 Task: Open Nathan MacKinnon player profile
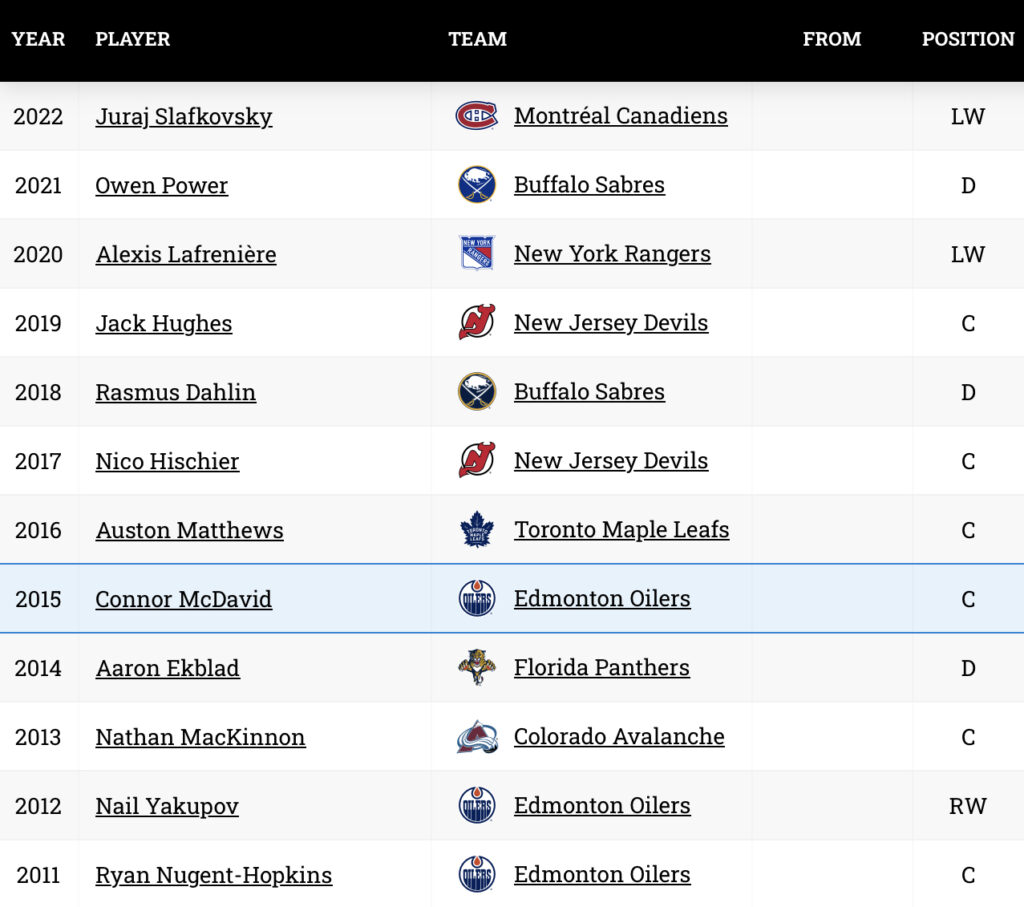tap(200, 738)
